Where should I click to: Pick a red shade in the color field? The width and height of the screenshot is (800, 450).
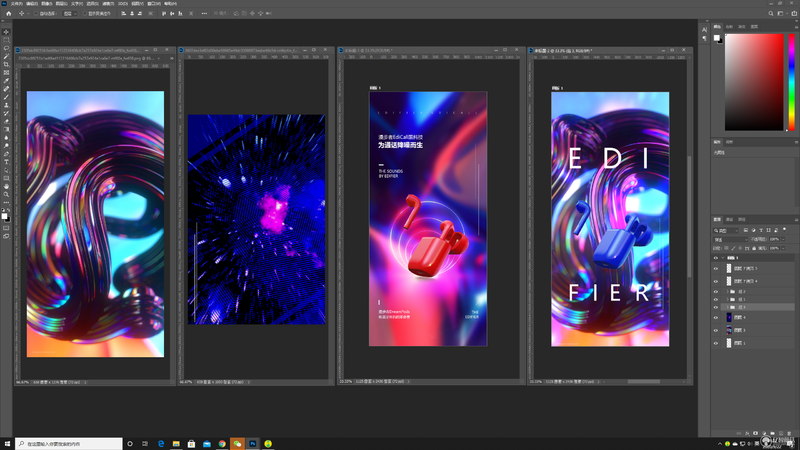pos(754,82)
